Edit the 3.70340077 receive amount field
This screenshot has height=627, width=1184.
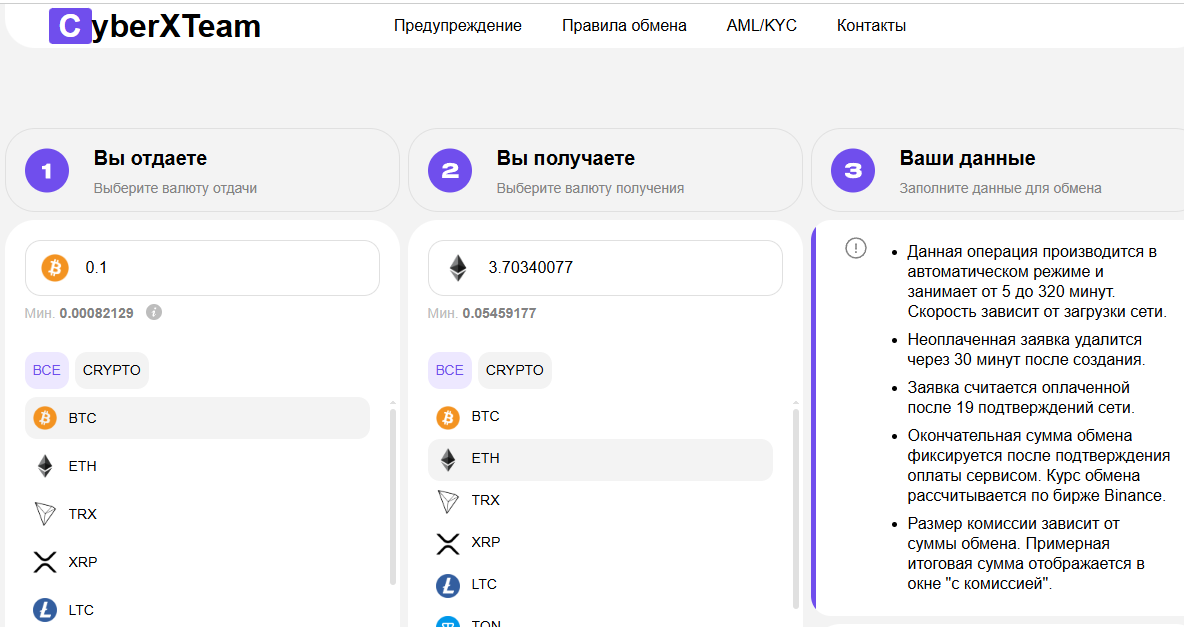(x=606, y=267)
